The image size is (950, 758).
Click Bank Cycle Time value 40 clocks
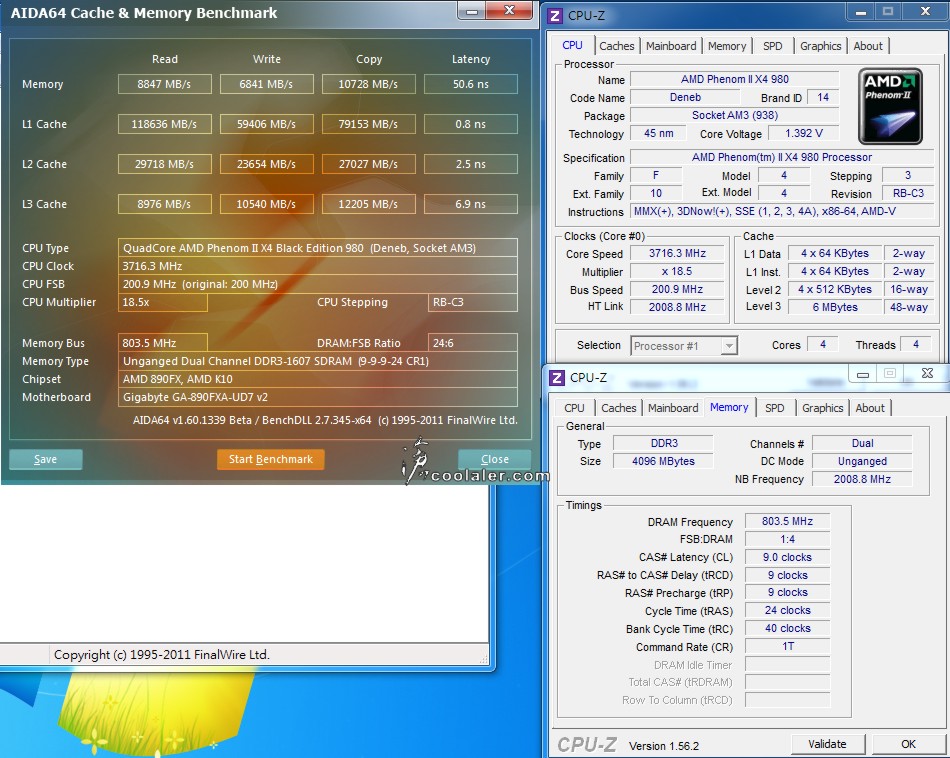click(787, 628)
